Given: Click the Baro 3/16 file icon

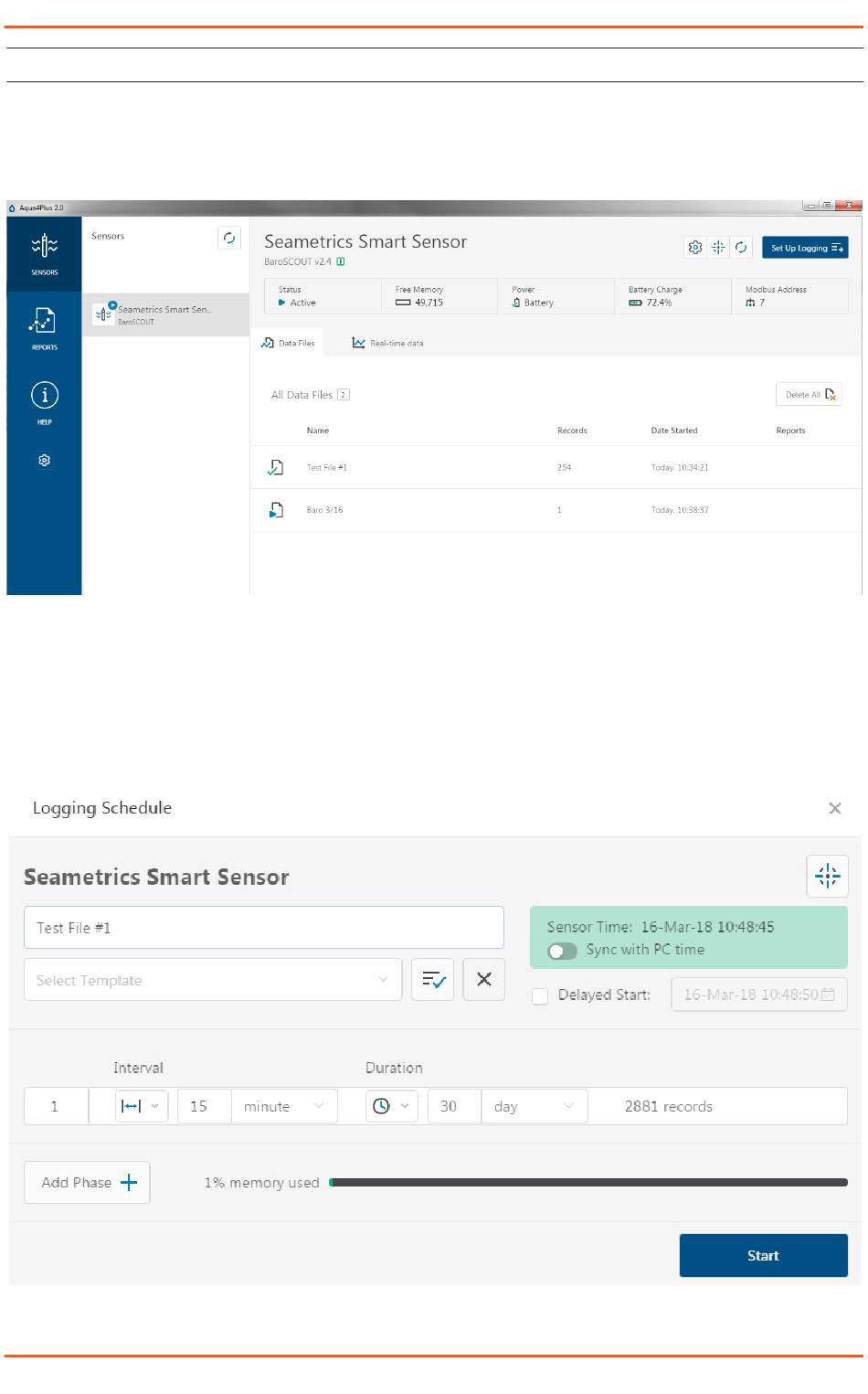Looking at the screenshot, I should [276, 510].
